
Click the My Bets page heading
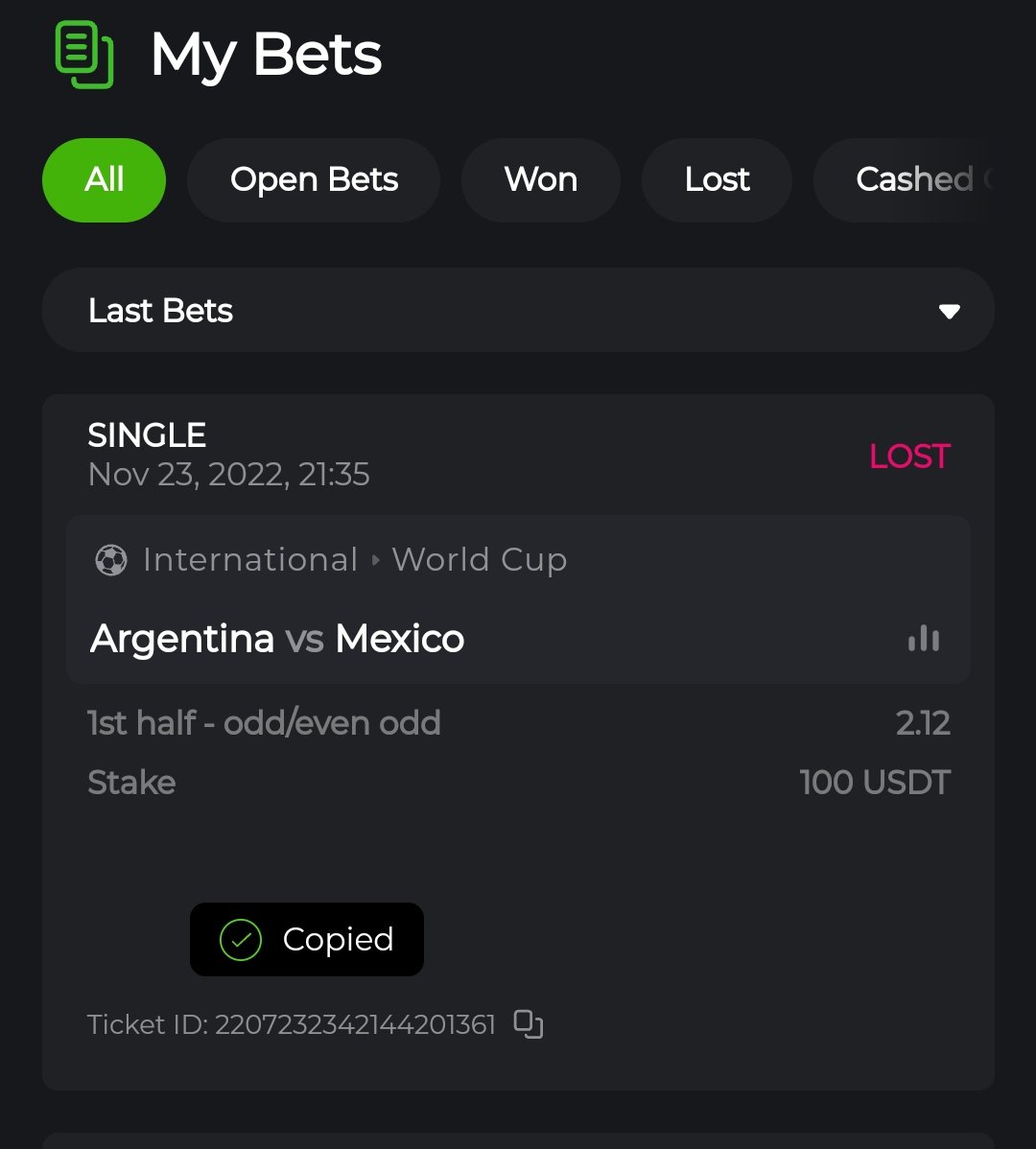266,55
